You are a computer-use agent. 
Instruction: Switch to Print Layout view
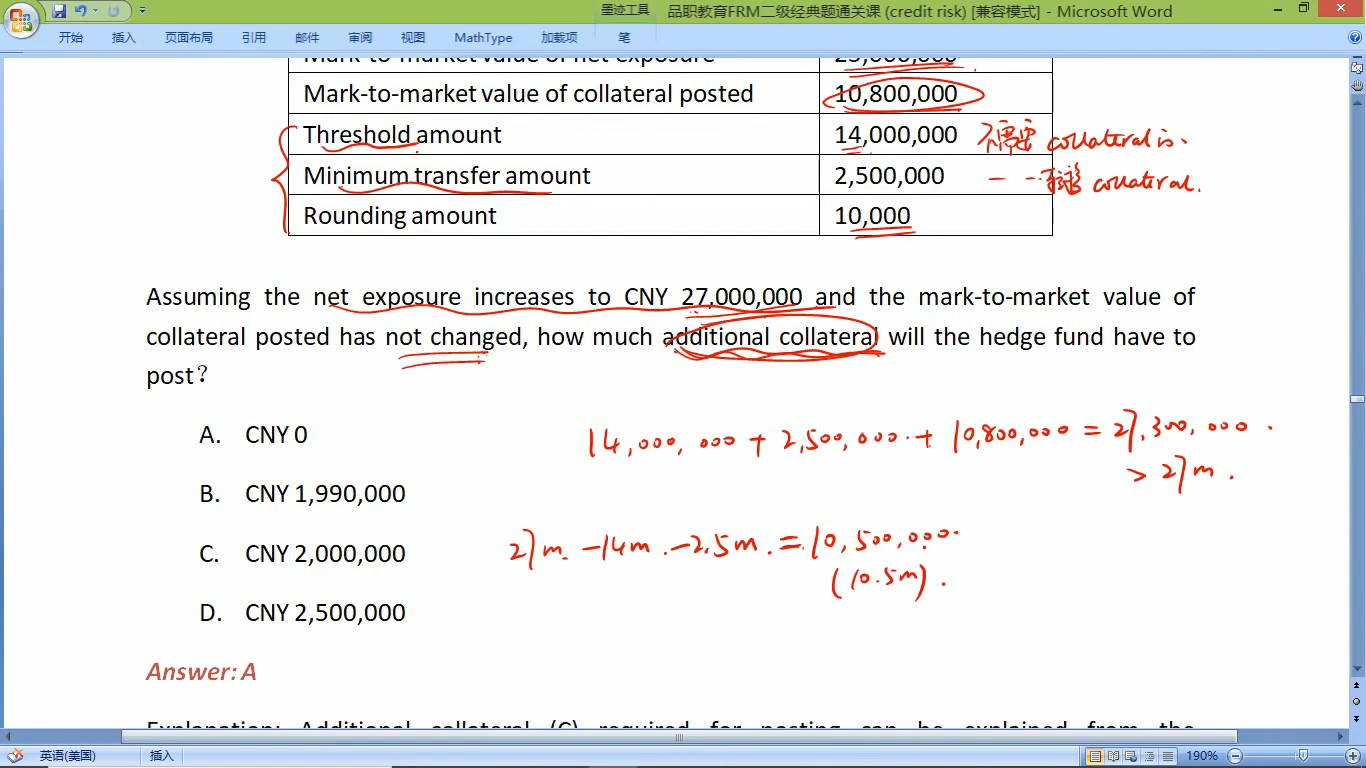coord(1095,756)
